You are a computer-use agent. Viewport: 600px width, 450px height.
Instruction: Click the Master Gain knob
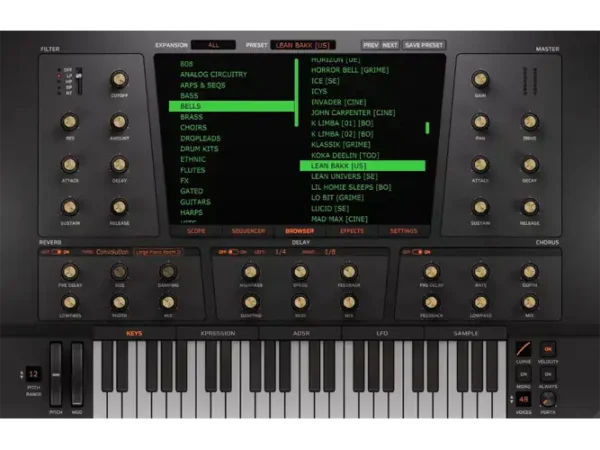pos(480,79)
